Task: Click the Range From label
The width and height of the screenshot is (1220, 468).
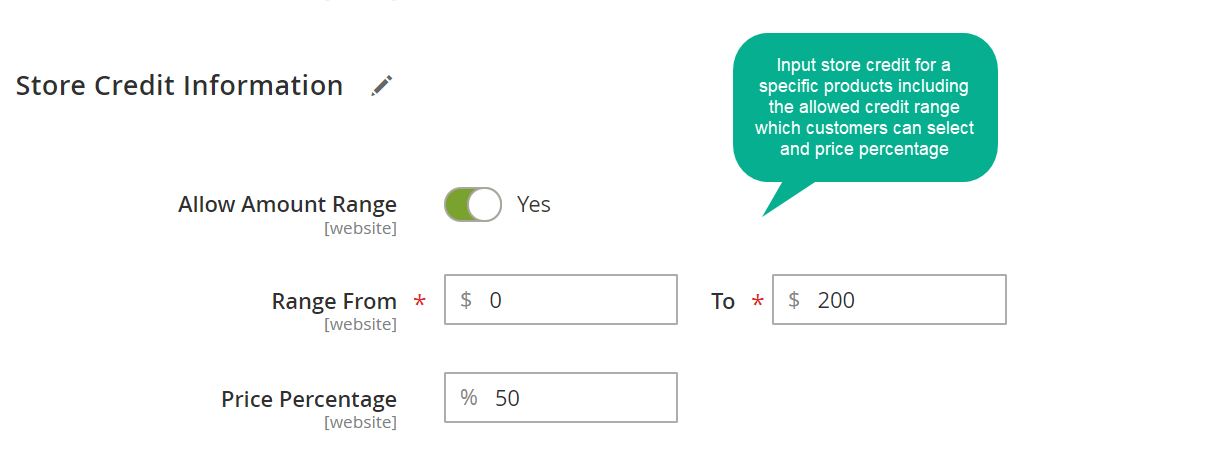Action: (x=334, y=301)
